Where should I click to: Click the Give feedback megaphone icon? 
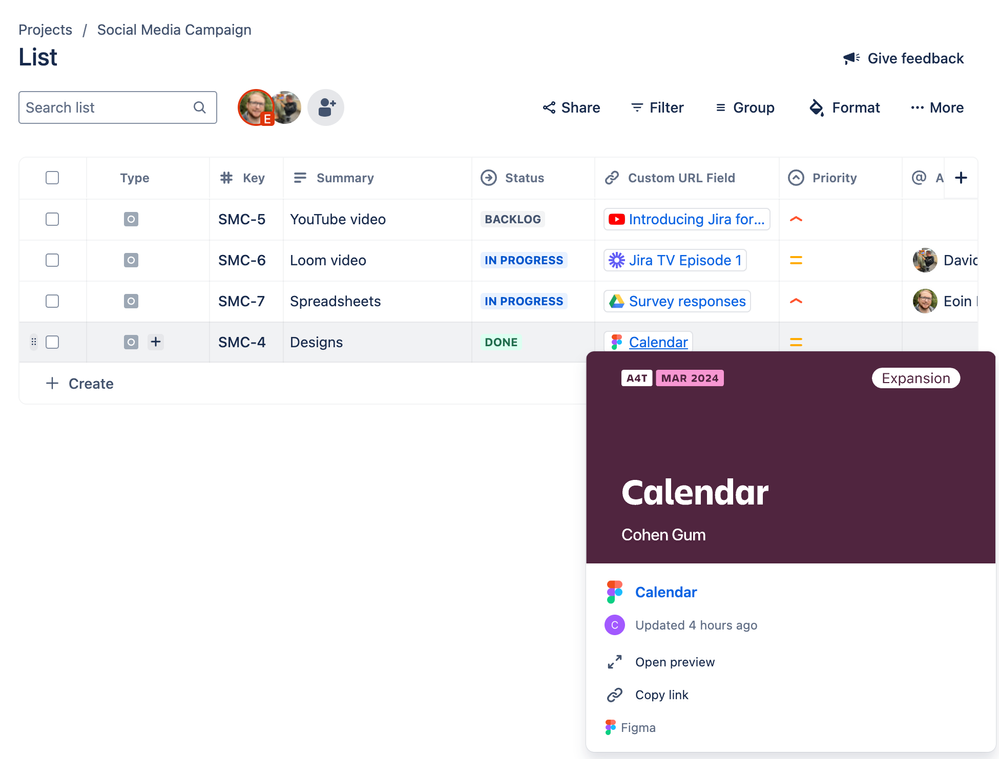[851, 59]
